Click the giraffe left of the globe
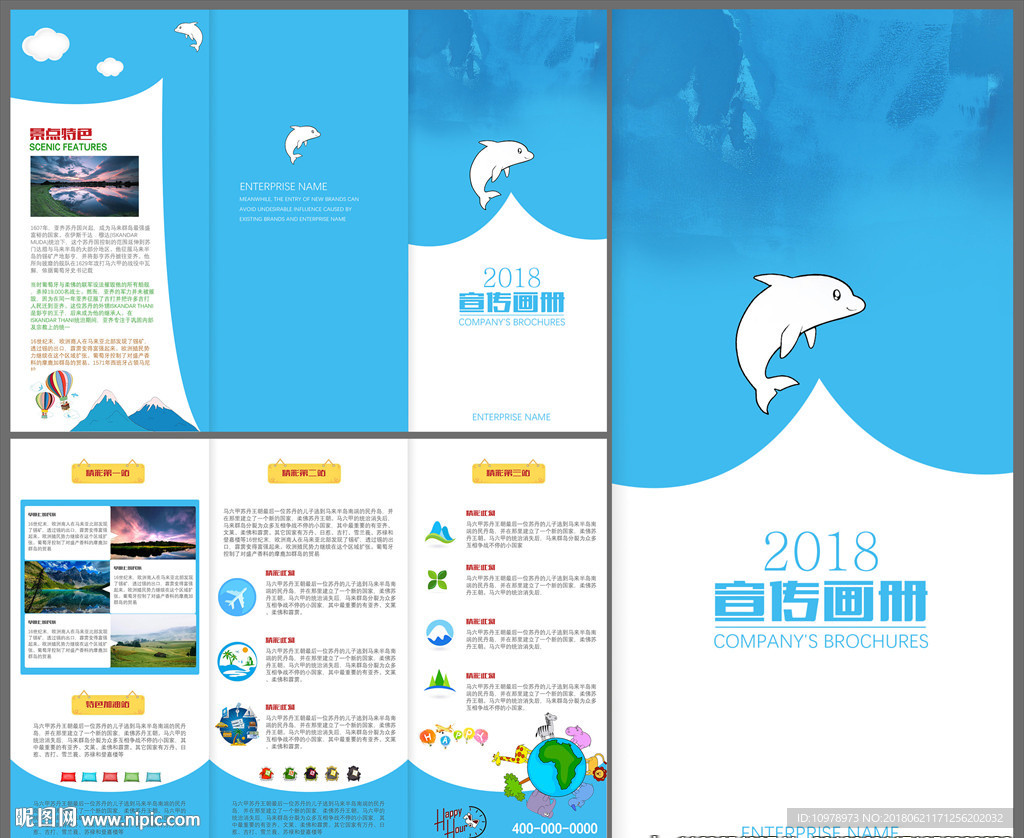The width and height of the screenshot is (1024, 838). coord(511,756)
